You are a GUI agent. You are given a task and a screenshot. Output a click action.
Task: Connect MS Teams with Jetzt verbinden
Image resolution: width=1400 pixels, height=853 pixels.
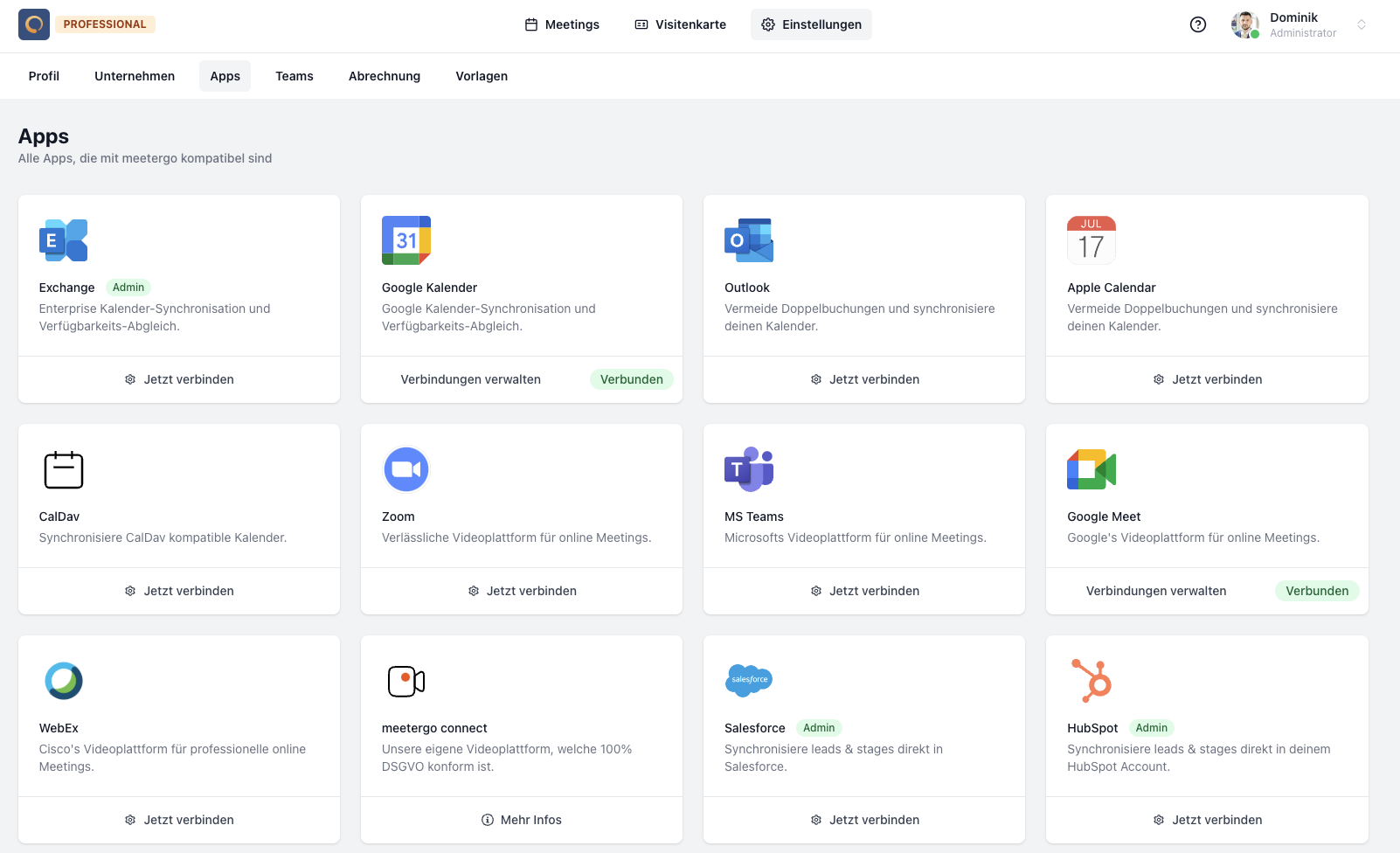864,591
